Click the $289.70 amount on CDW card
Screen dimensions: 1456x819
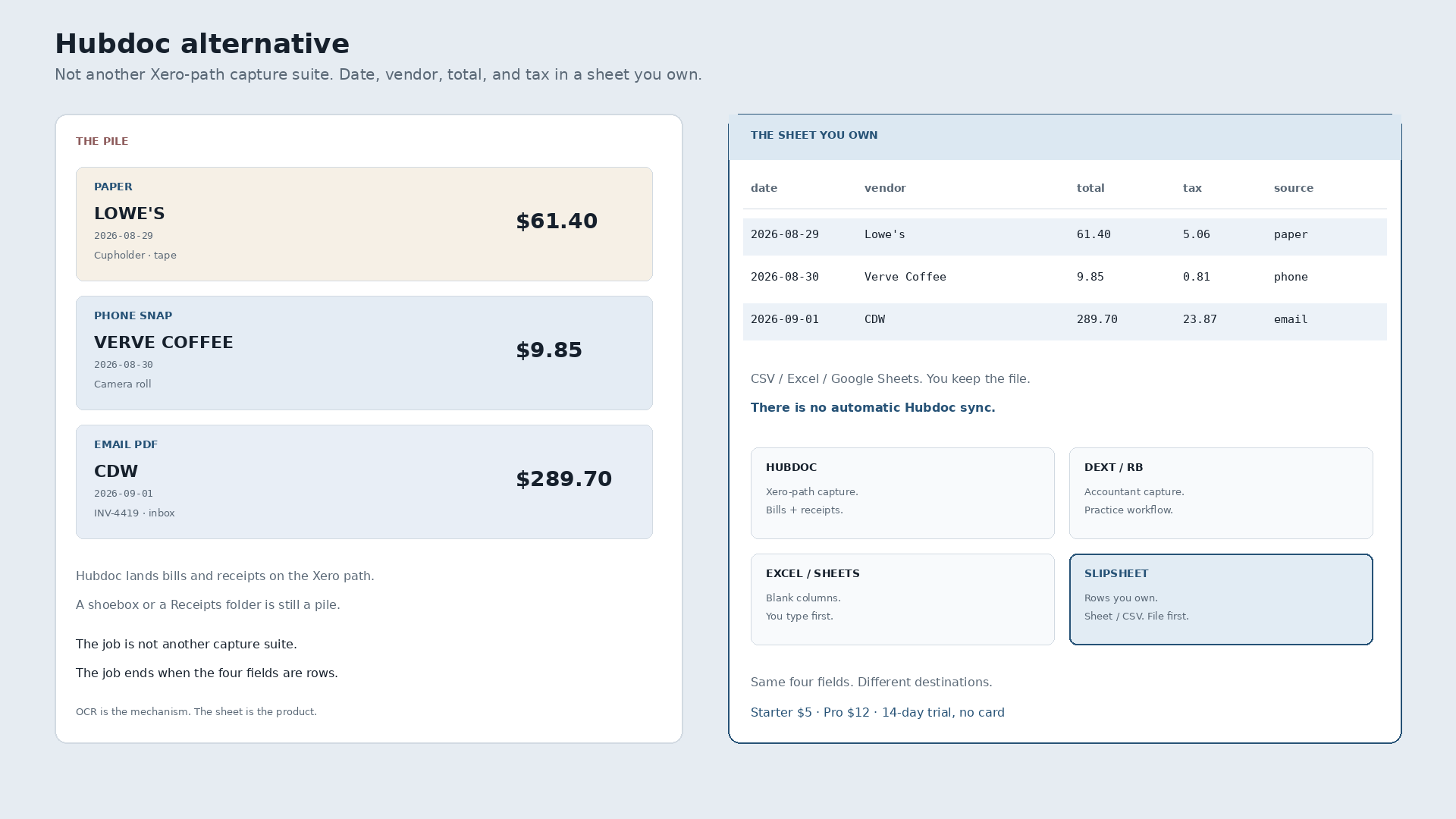coord(563,479)
